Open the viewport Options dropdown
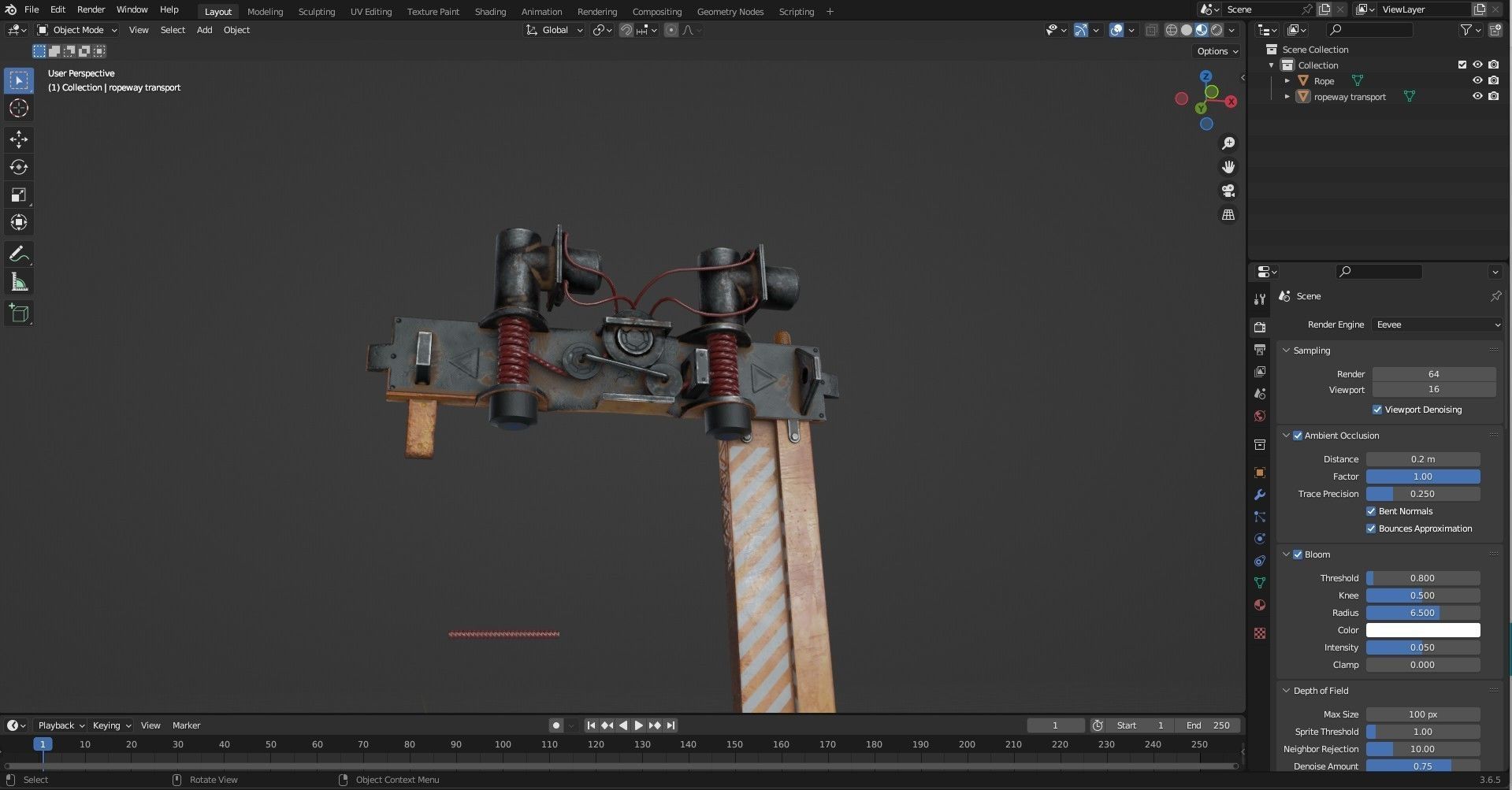 tap(1217, 51)
